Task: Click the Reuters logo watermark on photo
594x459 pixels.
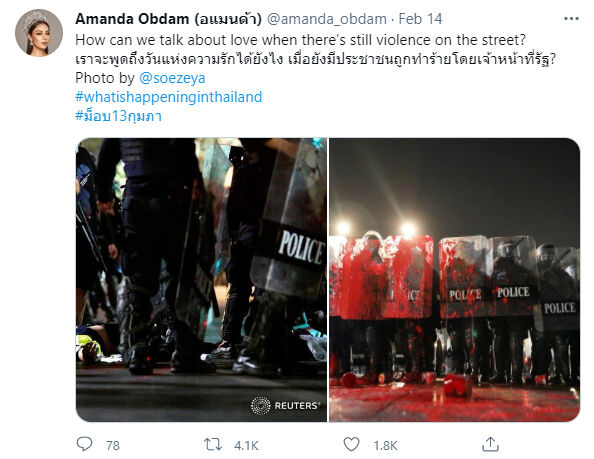Action: coord(285,406)
